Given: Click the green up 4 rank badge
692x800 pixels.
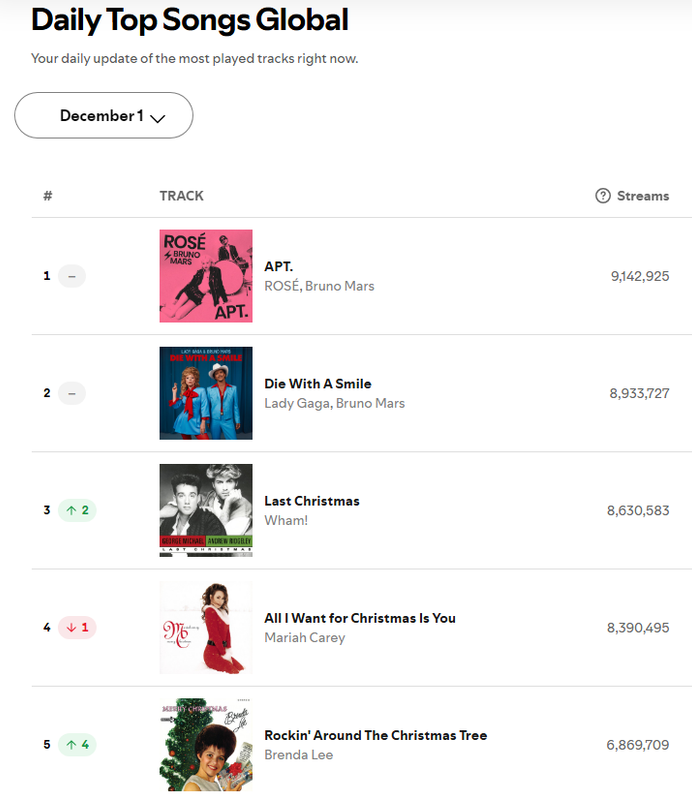Looking at the screenshot, I should point(77,745).
